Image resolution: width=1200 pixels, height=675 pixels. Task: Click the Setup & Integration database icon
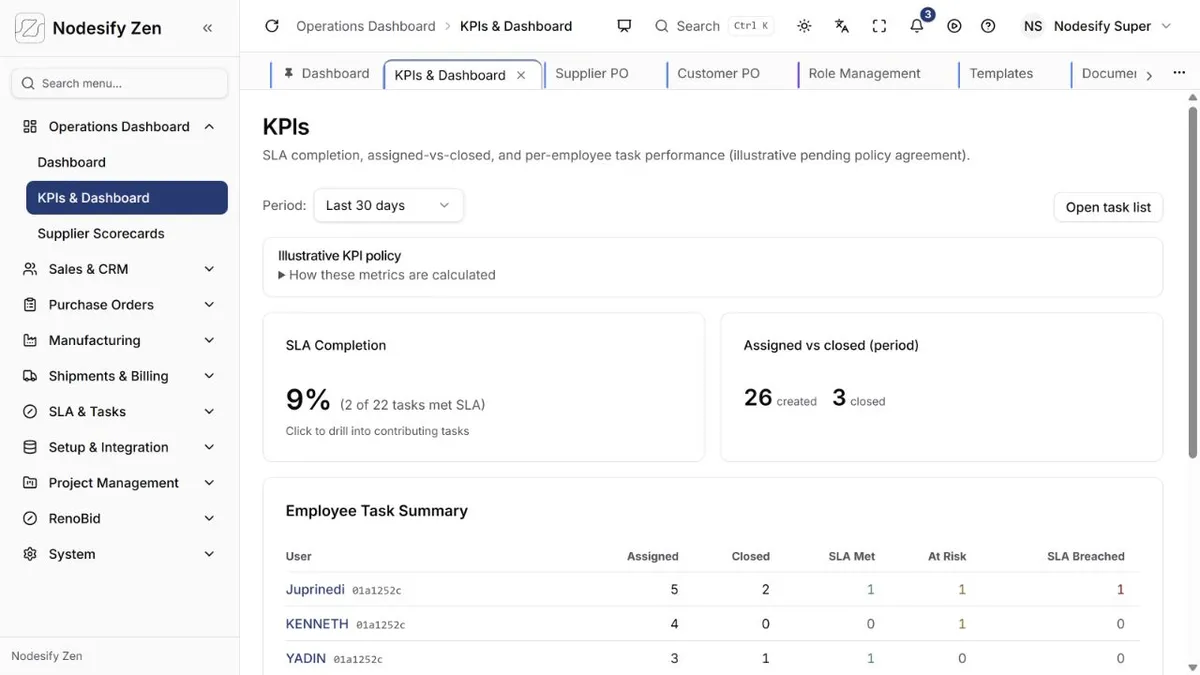(30, 447)
